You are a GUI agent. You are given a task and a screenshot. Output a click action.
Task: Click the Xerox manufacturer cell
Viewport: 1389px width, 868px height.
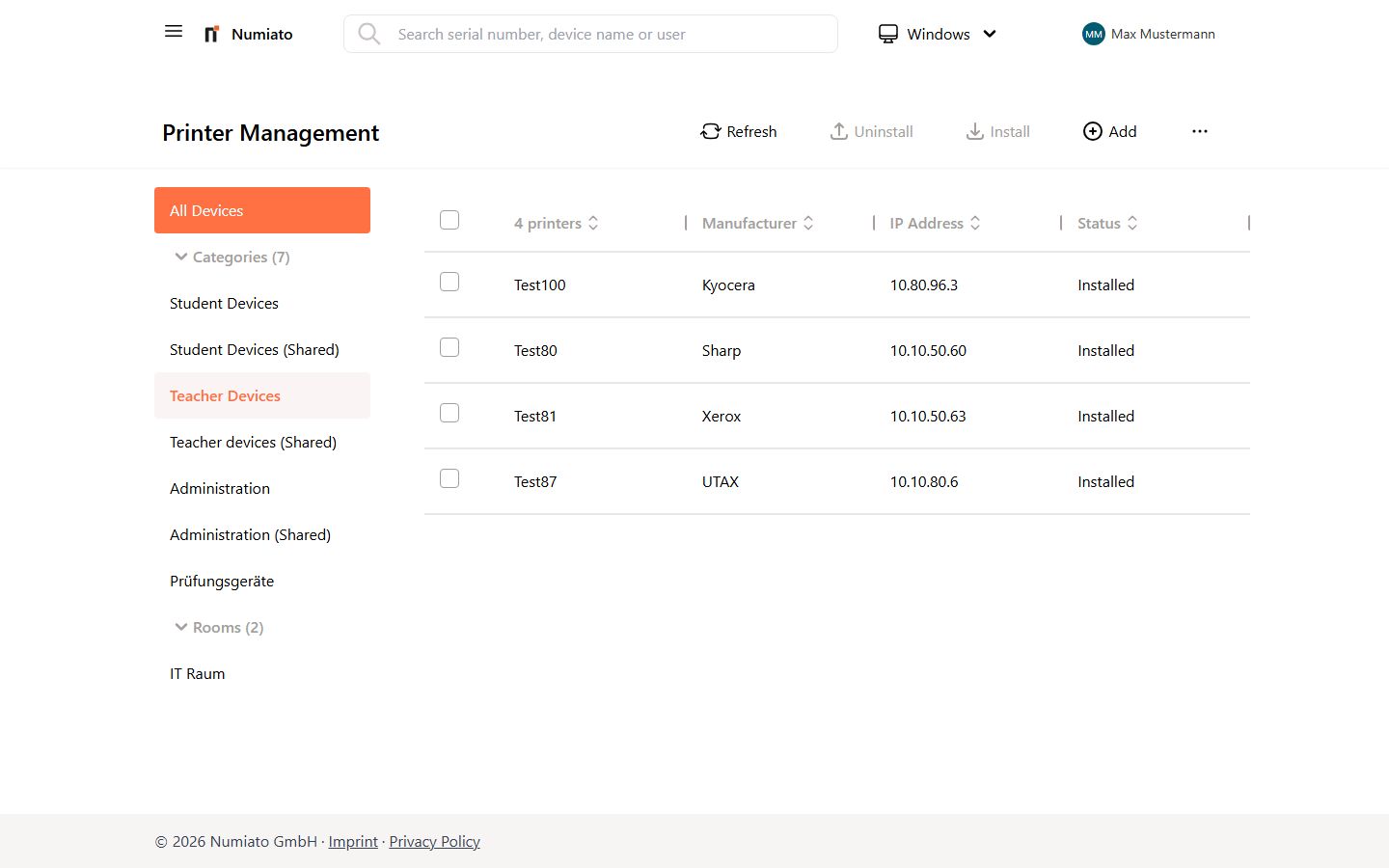tap(722, 416)
